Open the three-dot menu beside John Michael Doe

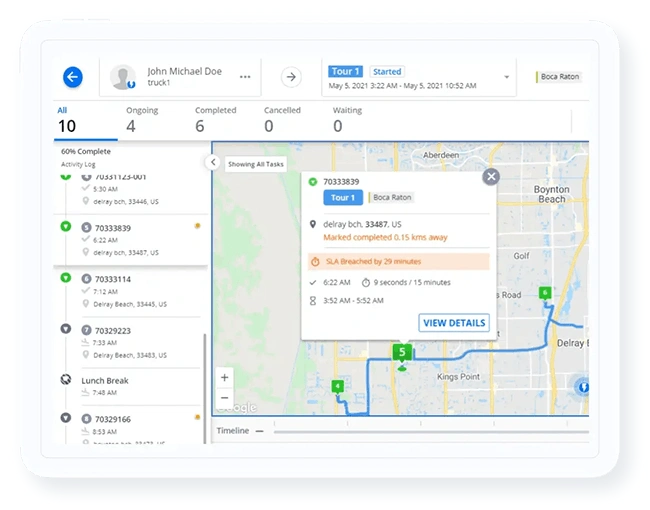tap(245, 77)
